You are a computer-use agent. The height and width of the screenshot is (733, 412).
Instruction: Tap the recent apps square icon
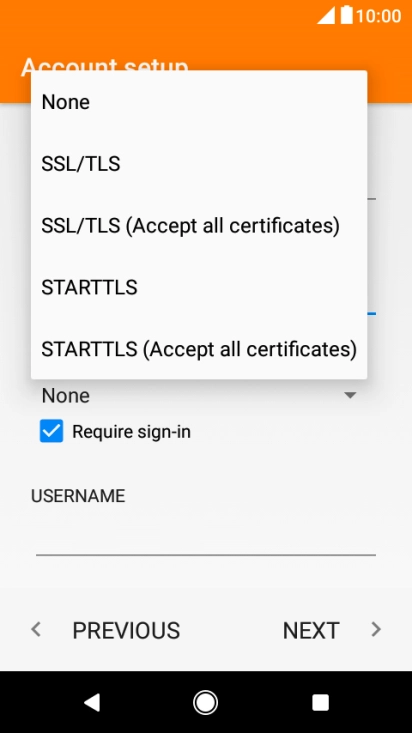[x=320, y=702]
